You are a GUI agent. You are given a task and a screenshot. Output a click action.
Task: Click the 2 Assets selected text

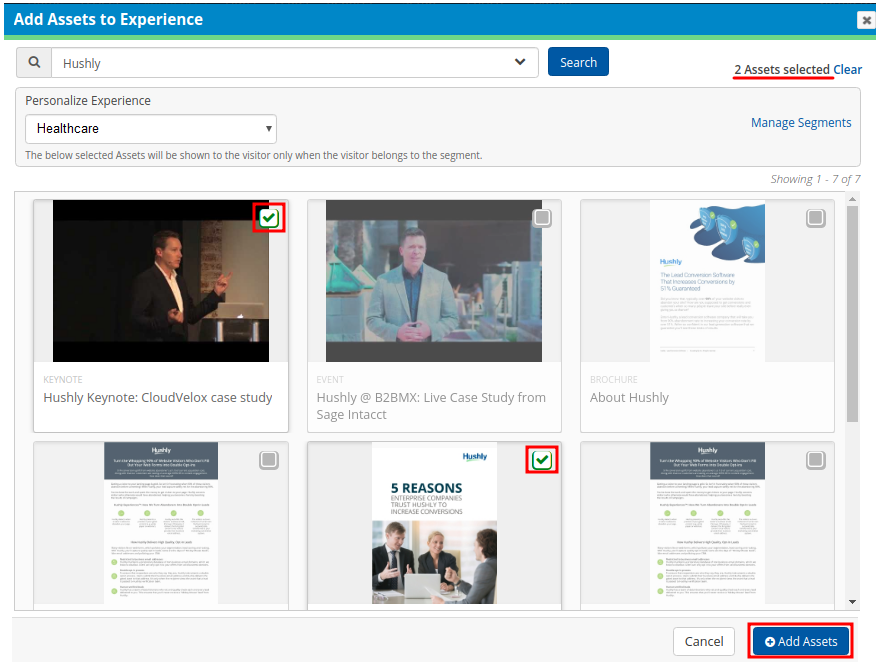point(782,69)
